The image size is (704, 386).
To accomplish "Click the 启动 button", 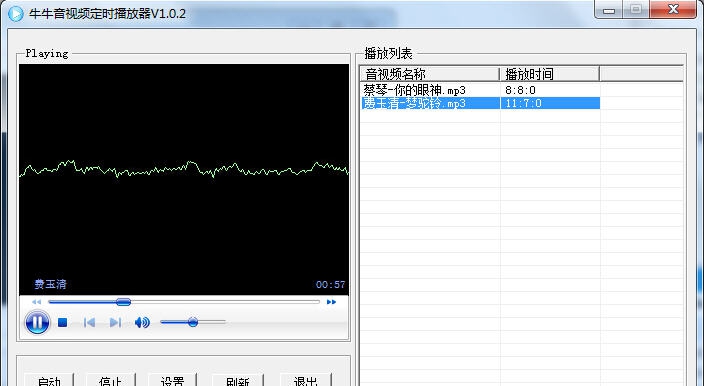I will point(49,380).
